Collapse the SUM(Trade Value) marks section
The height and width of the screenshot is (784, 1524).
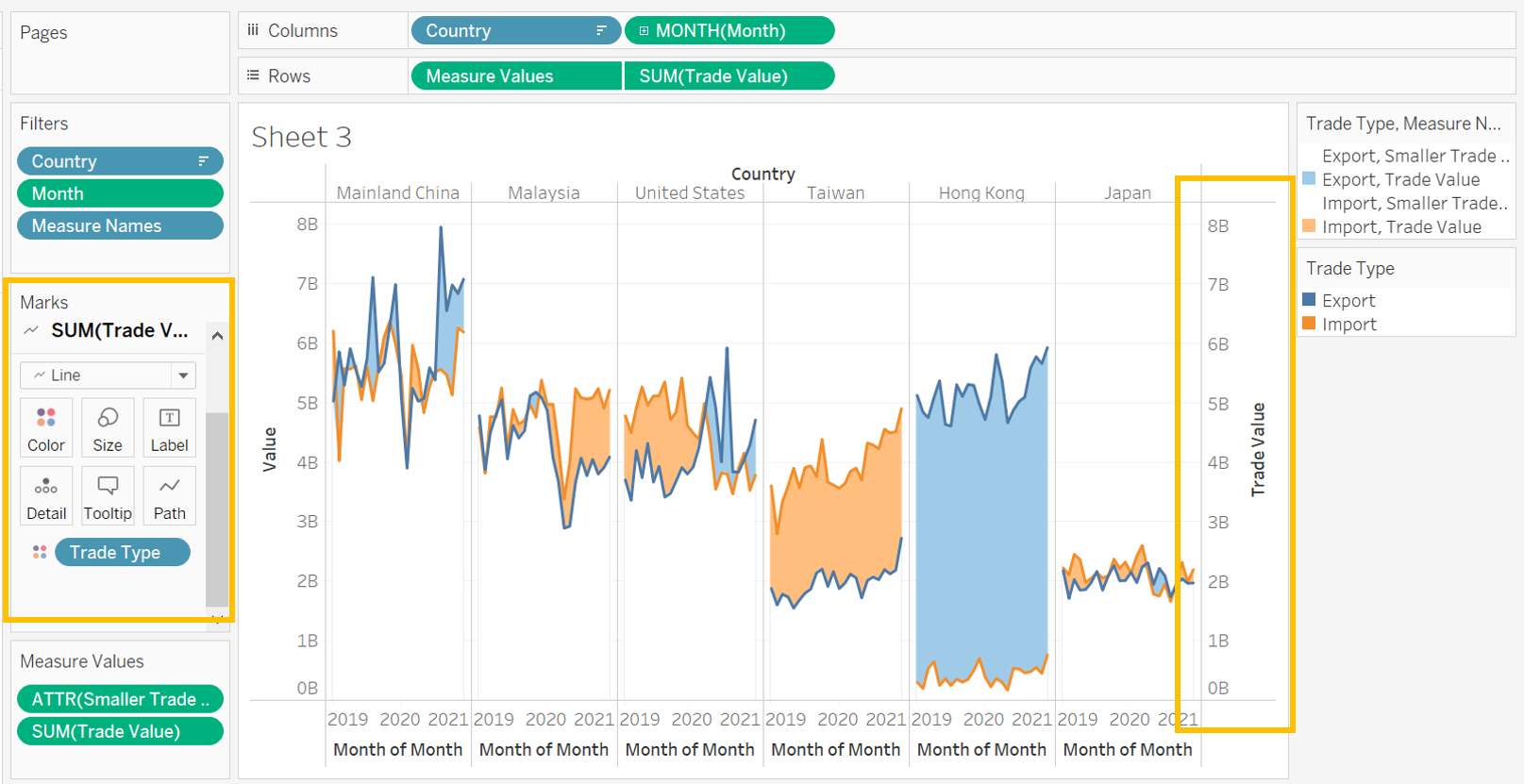(x=218, y=336)
